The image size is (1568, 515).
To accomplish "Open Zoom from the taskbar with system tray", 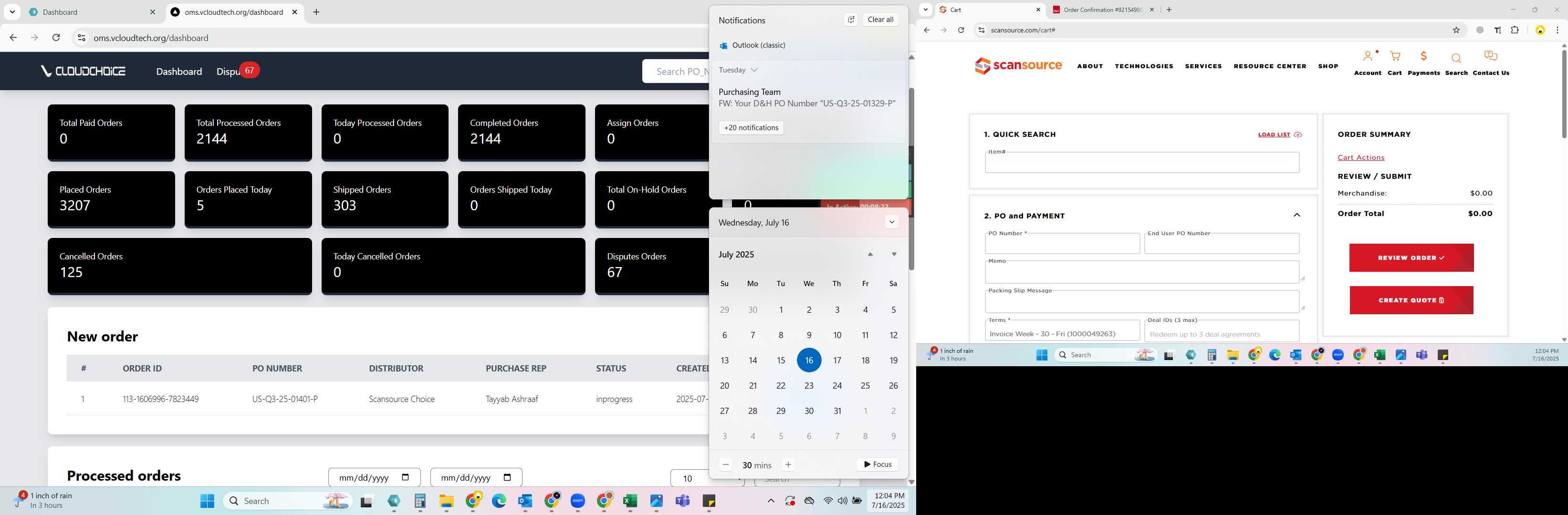I will click(578, 501).
